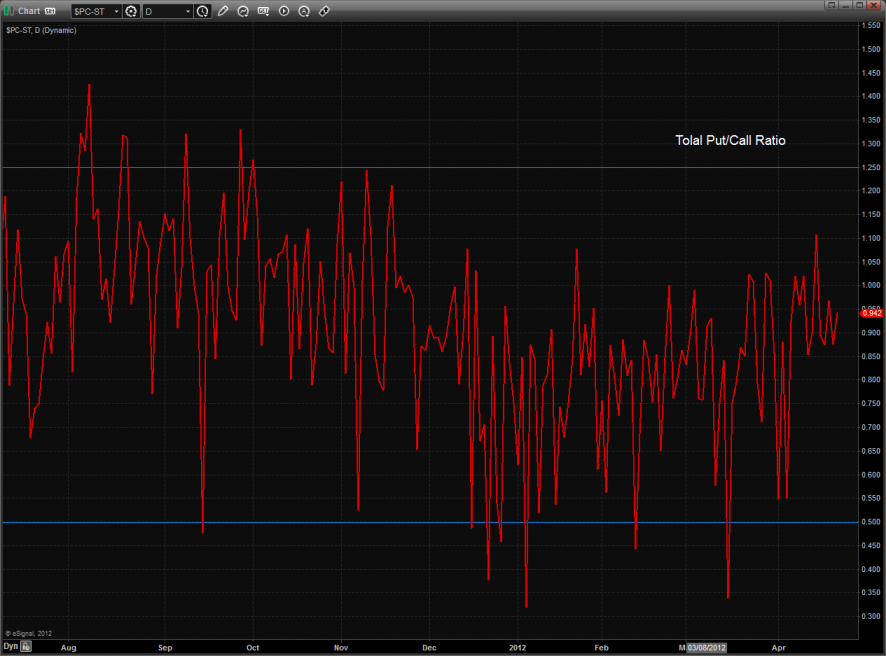The width and height of the screenshot is (886, 656).
Task: Click the Dyn button at bottom left
Action: [10, 647]
